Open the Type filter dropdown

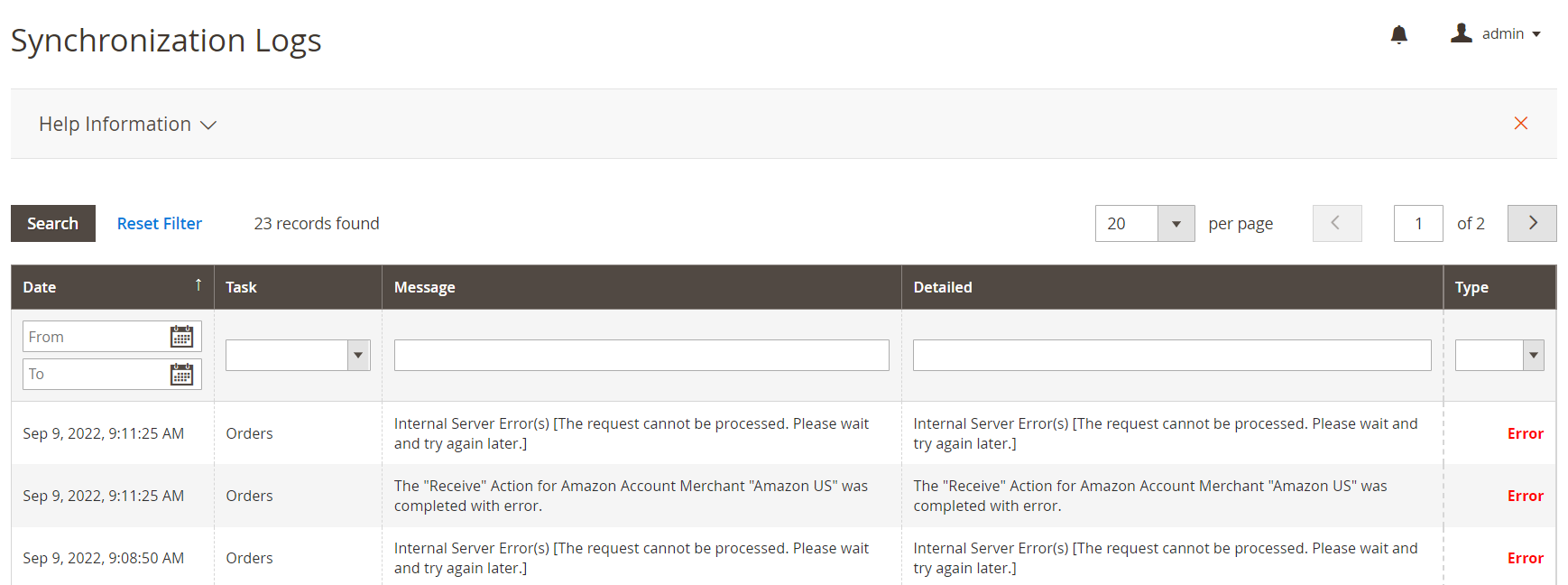(x=1499, y=355)
